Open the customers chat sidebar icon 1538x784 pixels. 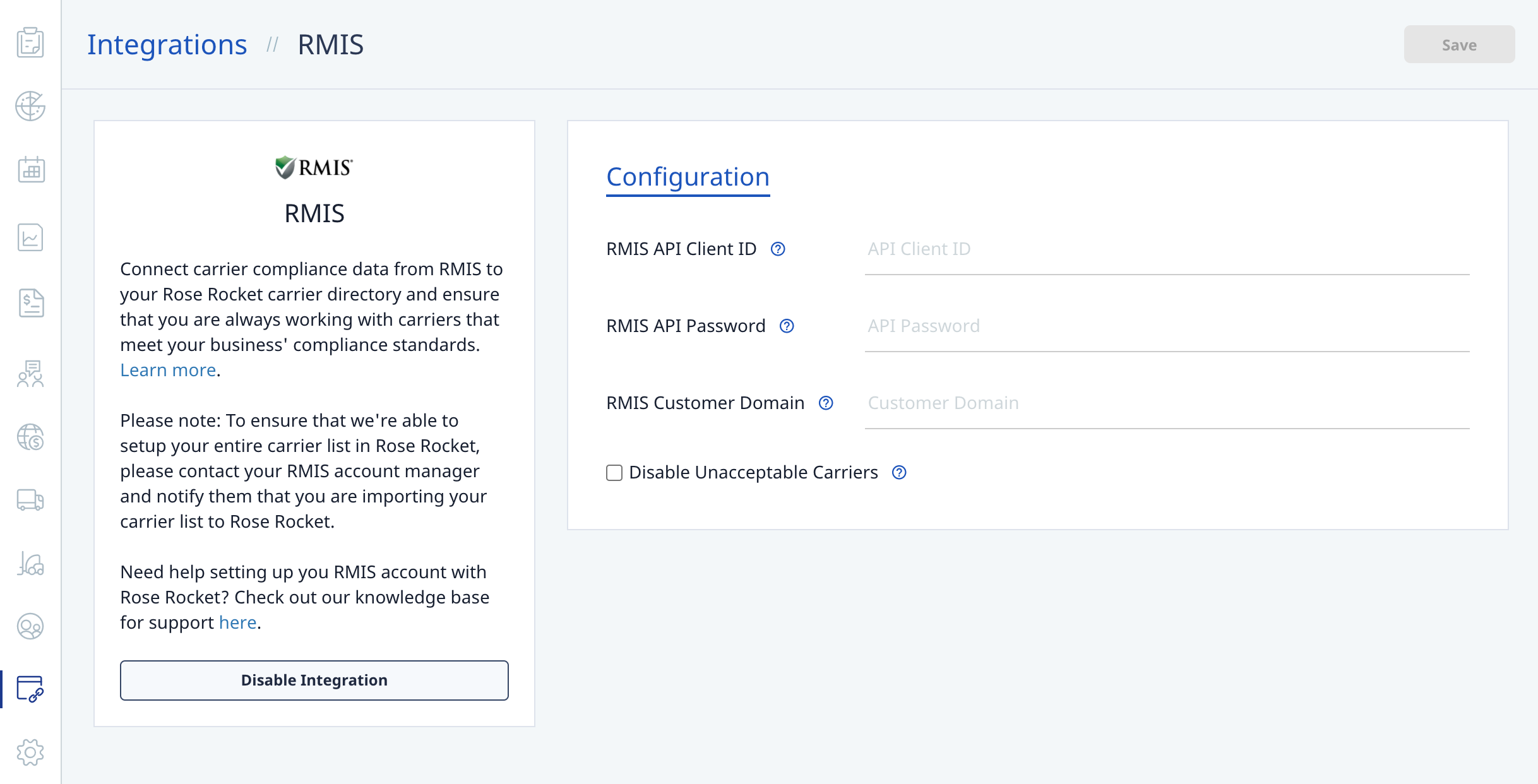(30, 374)
